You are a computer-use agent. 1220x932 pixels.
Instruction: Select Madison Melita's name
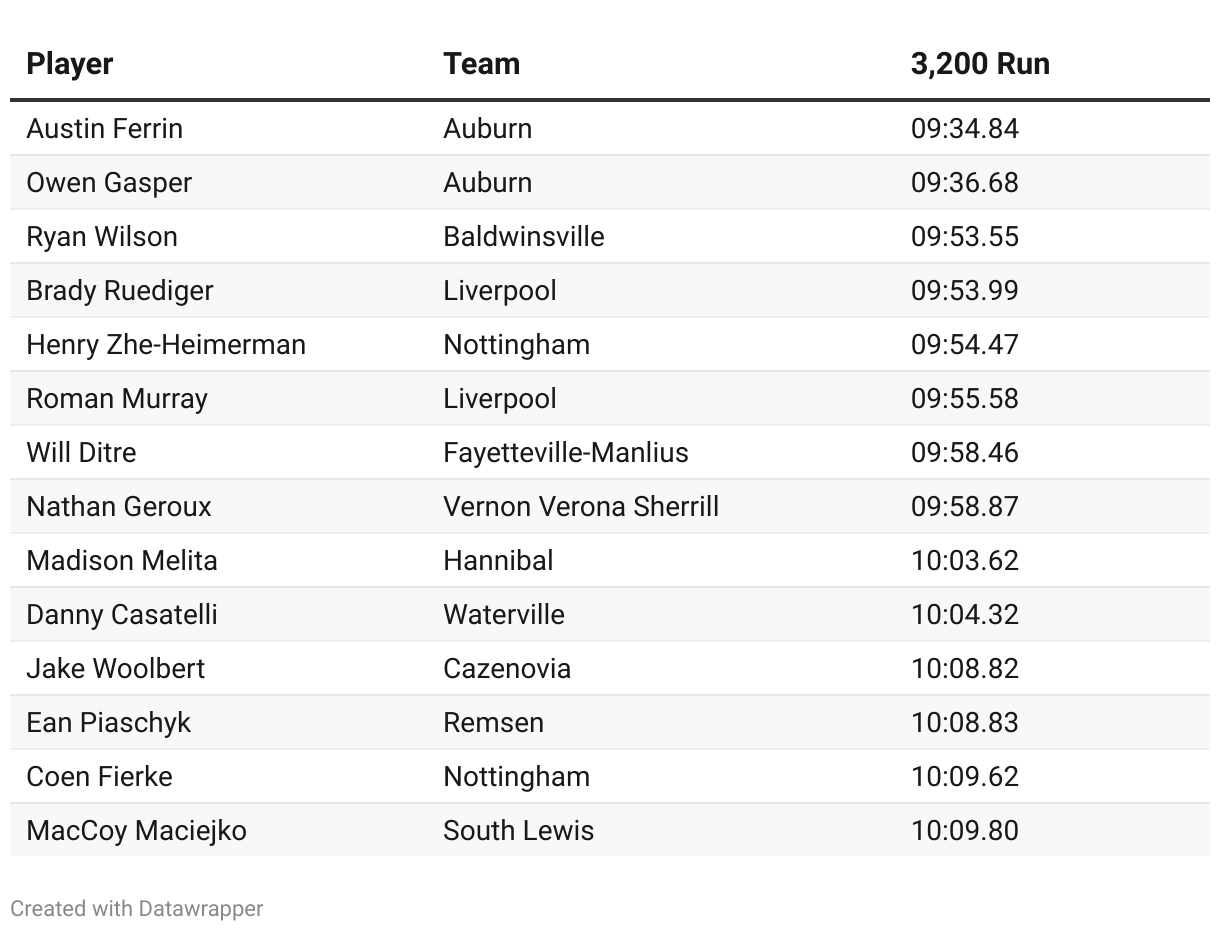coord(122,561)
